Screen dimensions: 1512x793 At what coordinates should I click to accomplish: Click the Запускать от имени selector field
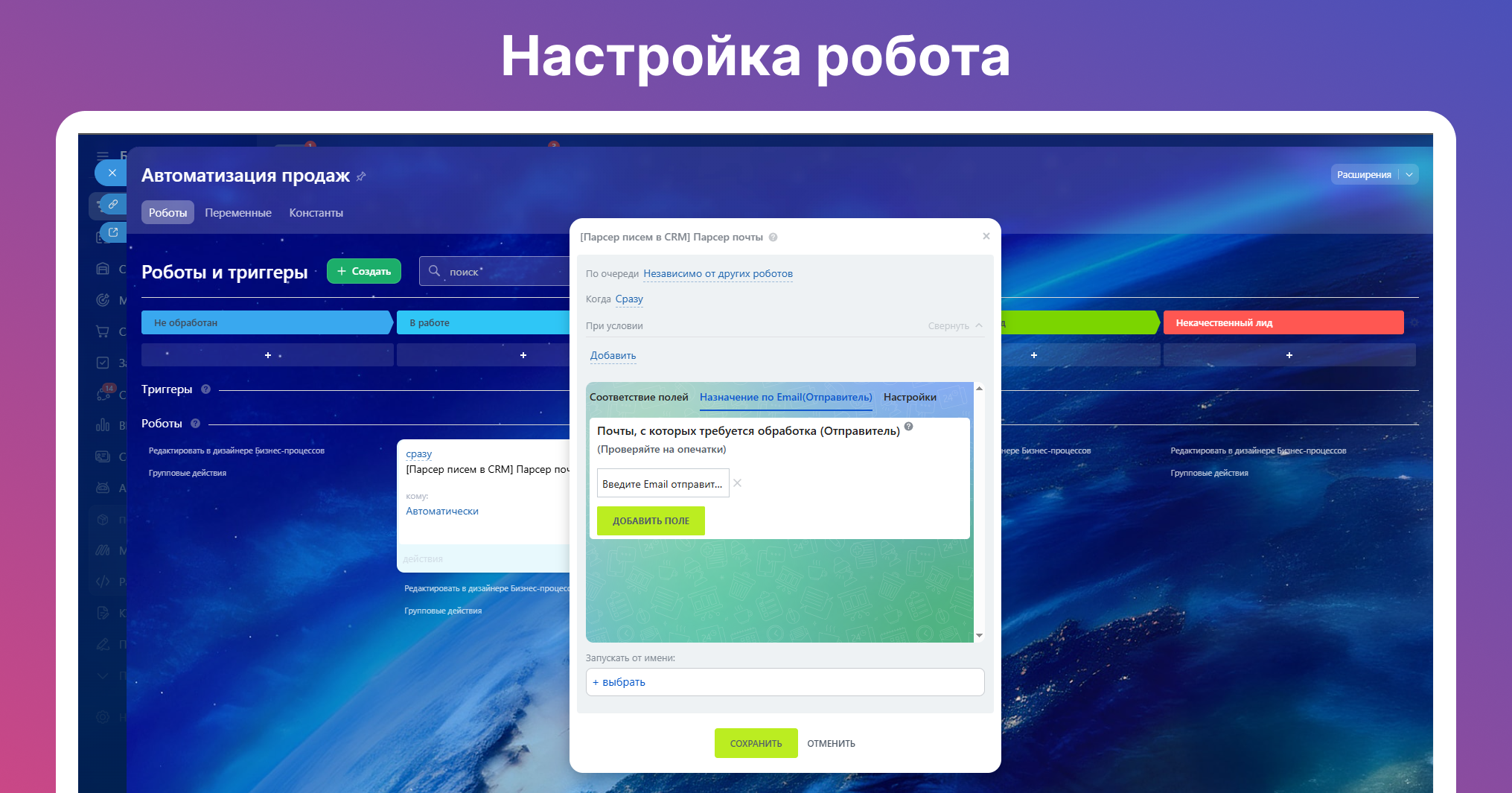785,682
